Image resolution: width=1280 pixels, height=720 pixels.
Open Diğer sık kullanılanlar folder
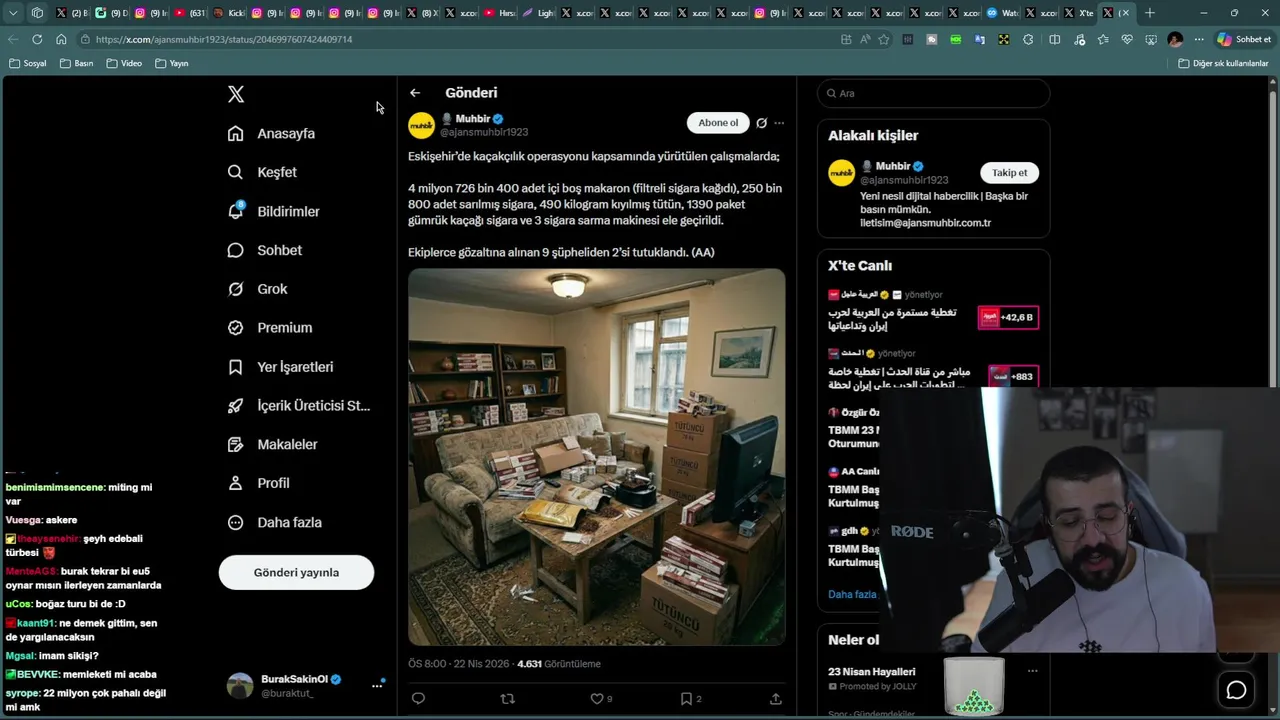(1223, 63)
